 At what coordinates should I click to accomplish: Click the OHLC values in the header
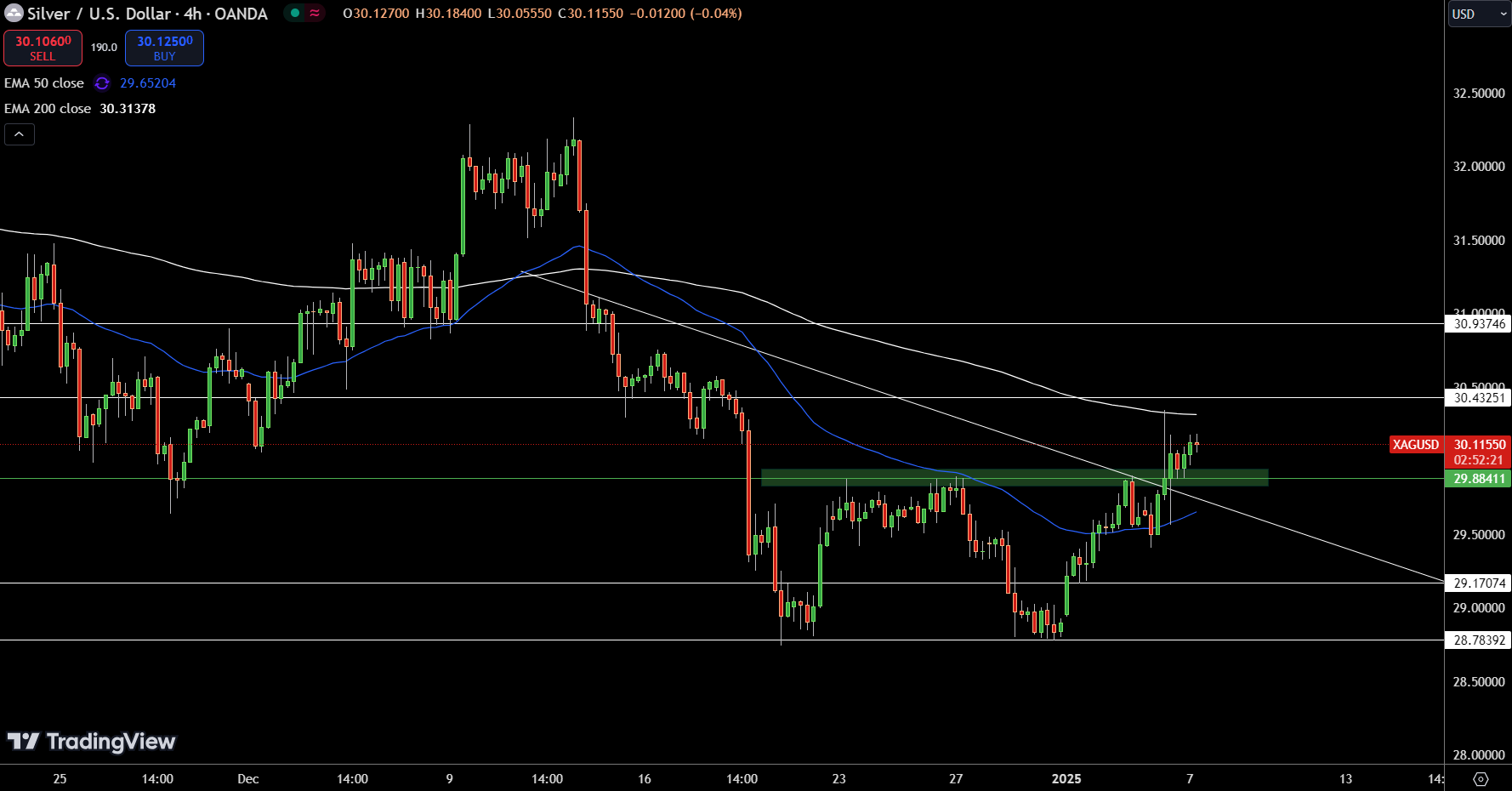[543, 14]
